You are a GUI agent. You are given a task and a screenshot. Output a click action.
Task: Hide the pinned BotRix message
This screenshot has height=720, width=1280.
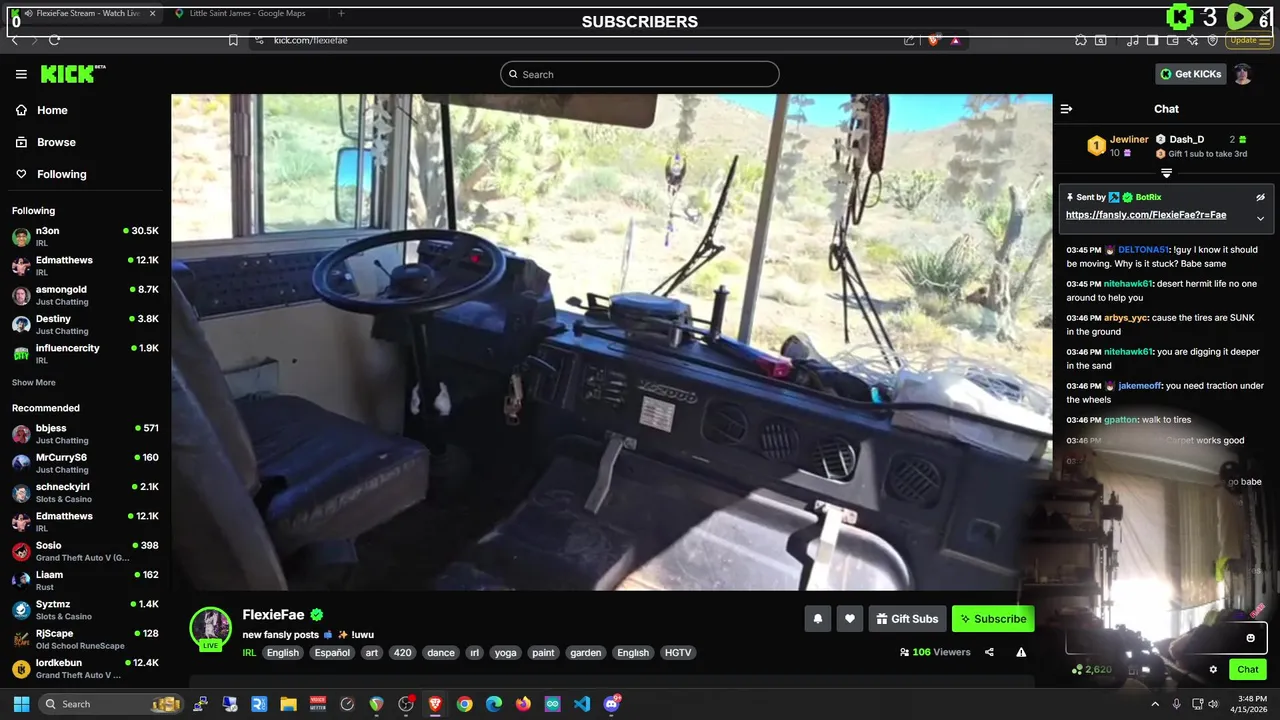coord(1260,198)
